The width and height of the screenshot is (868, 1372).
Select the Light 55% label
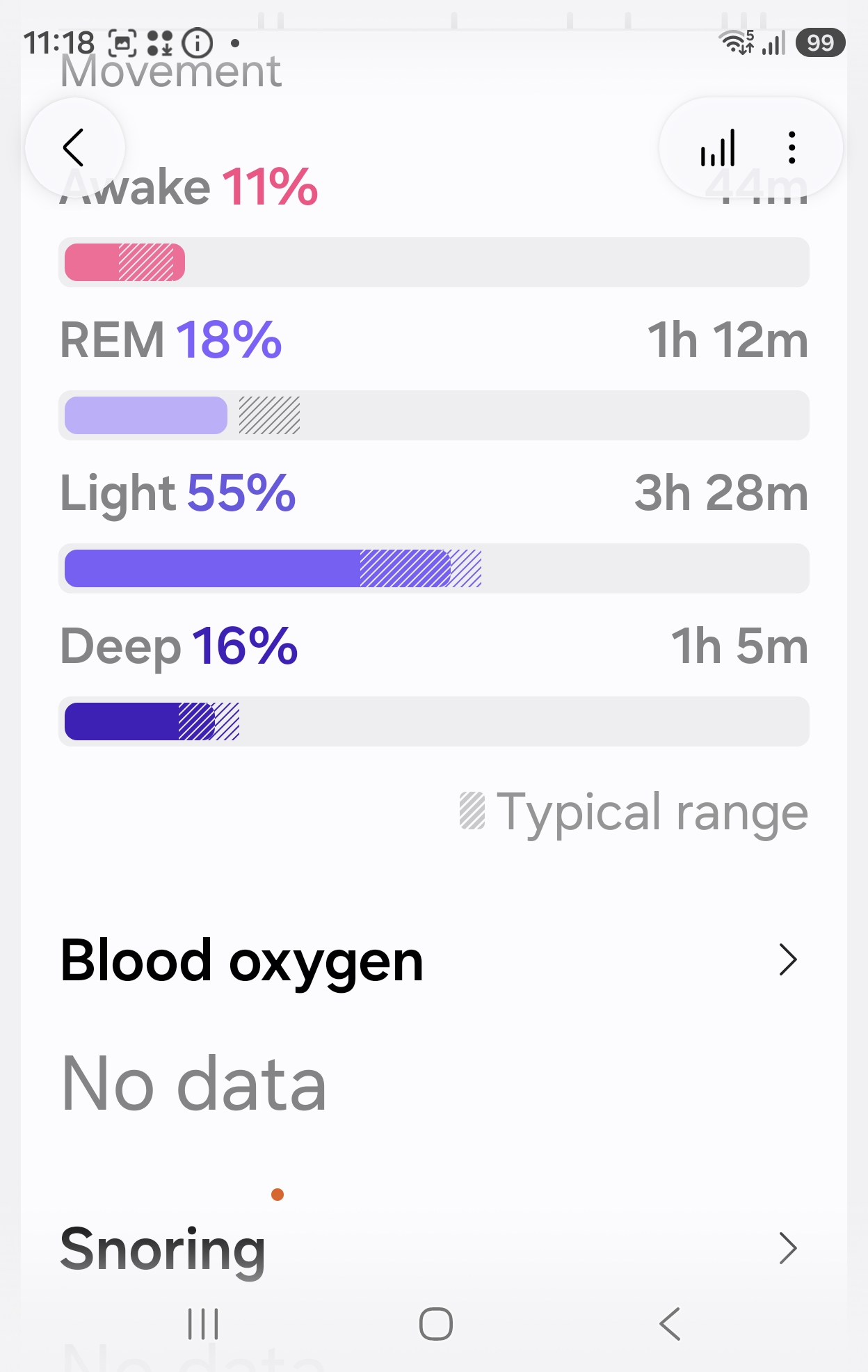point(178,493)
